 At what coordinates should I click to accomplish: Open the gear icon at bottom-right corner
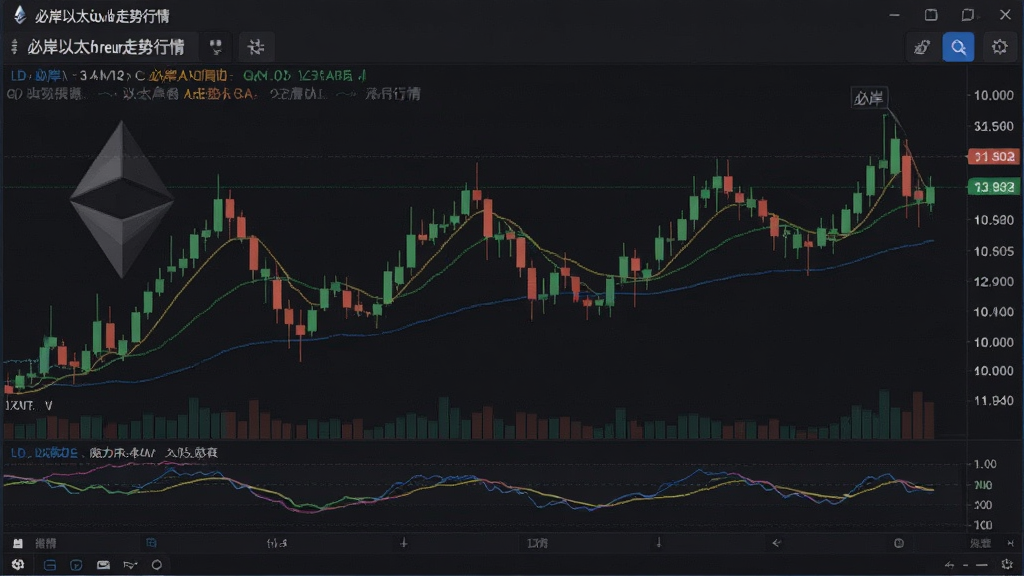(x=1007, y=564)
